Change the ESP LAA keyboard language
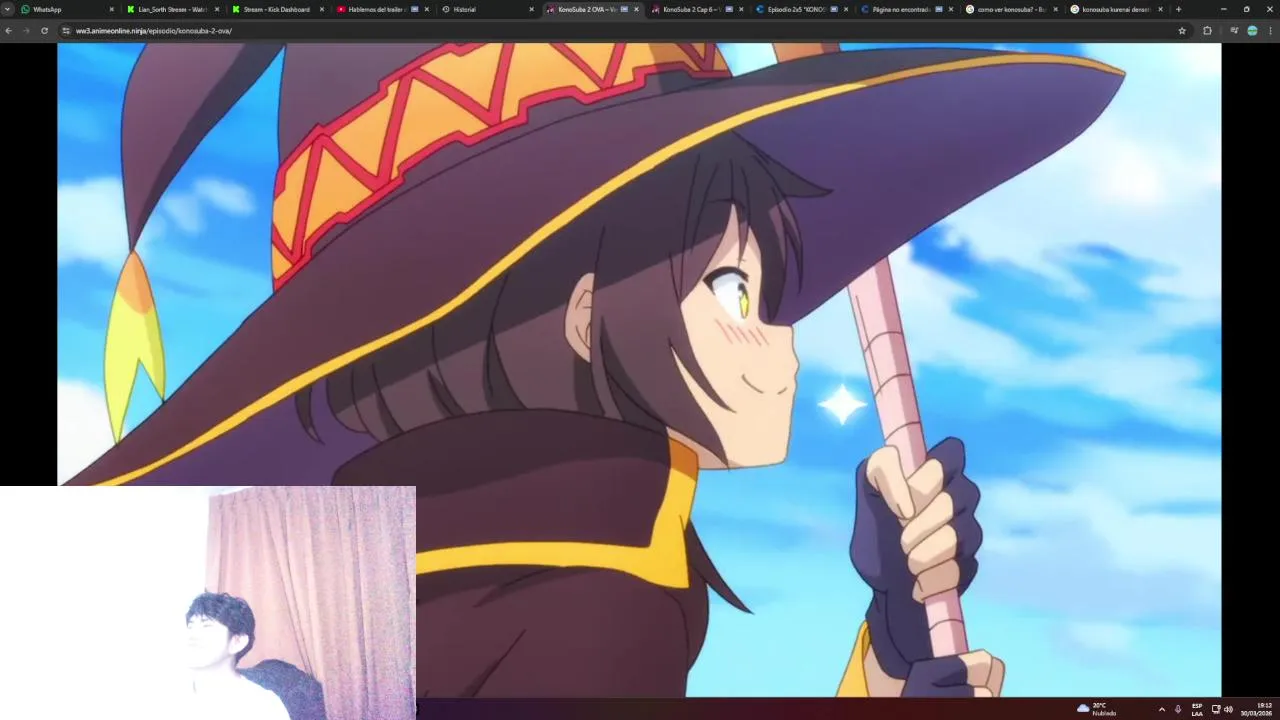Screen dimensions: 1280x720 click(x=1197, y=709)
